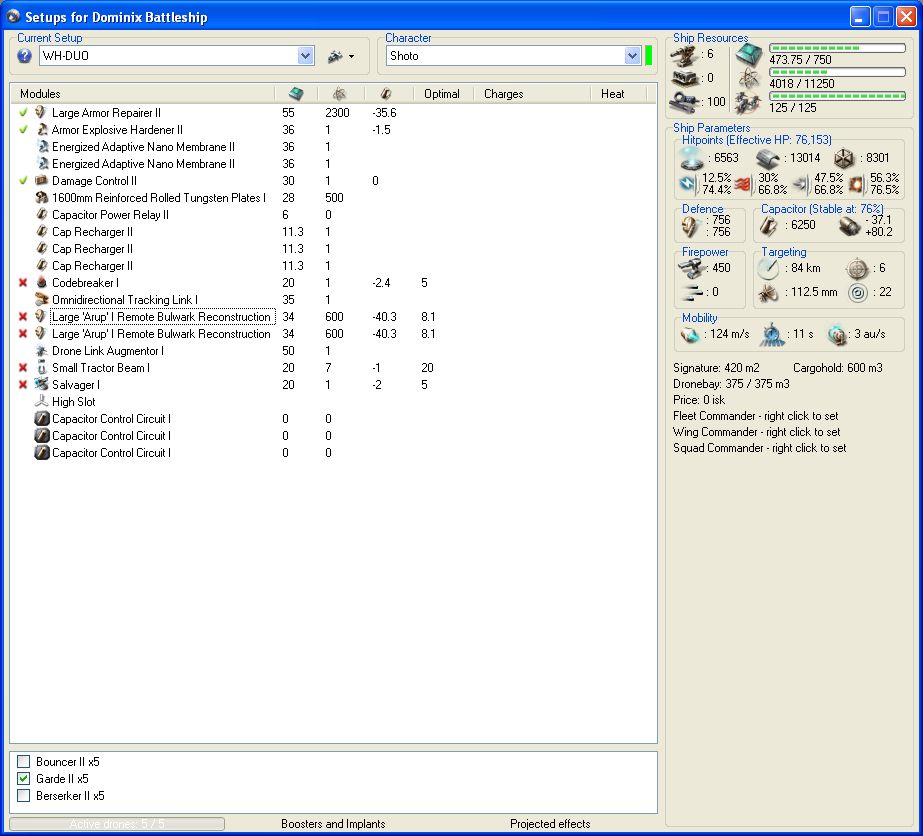The width and height of the screenshot is (923, 836).
Task: Click the Signature: 420 m2 value
Action: [x=716, y=368]
